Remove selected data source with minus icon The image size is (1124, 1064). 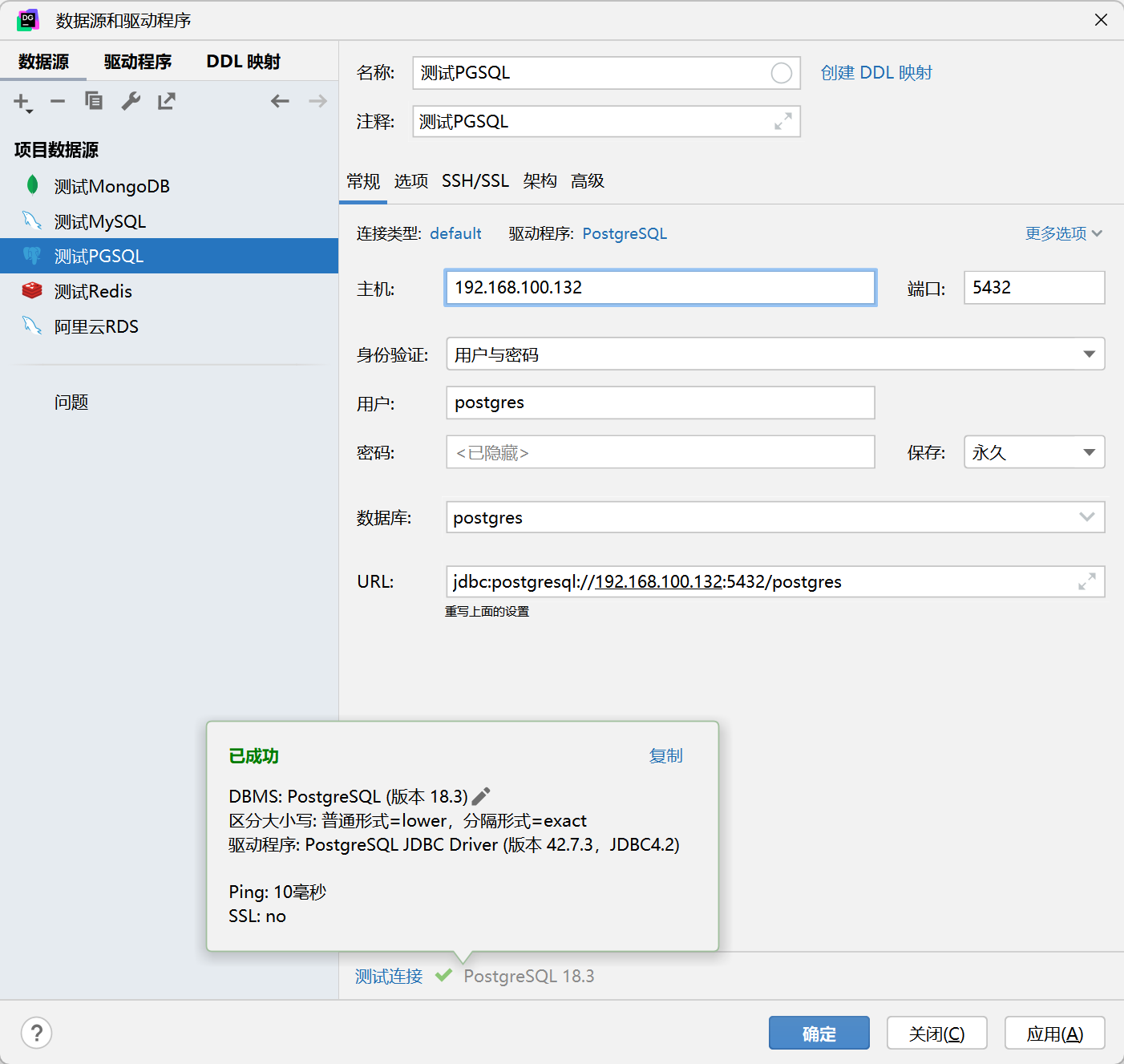click(x=58, y=101)
